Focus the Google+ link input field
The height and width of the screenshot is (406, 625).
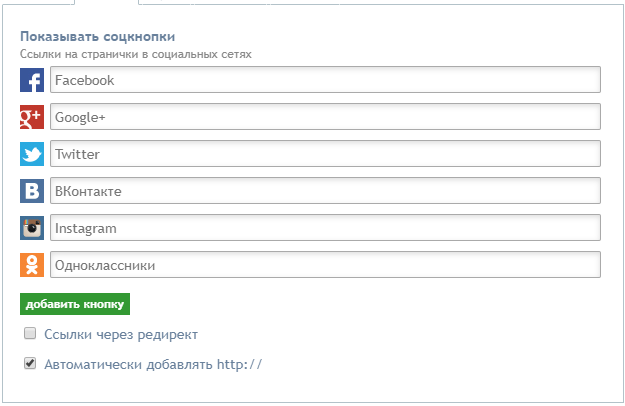point(325,117)
